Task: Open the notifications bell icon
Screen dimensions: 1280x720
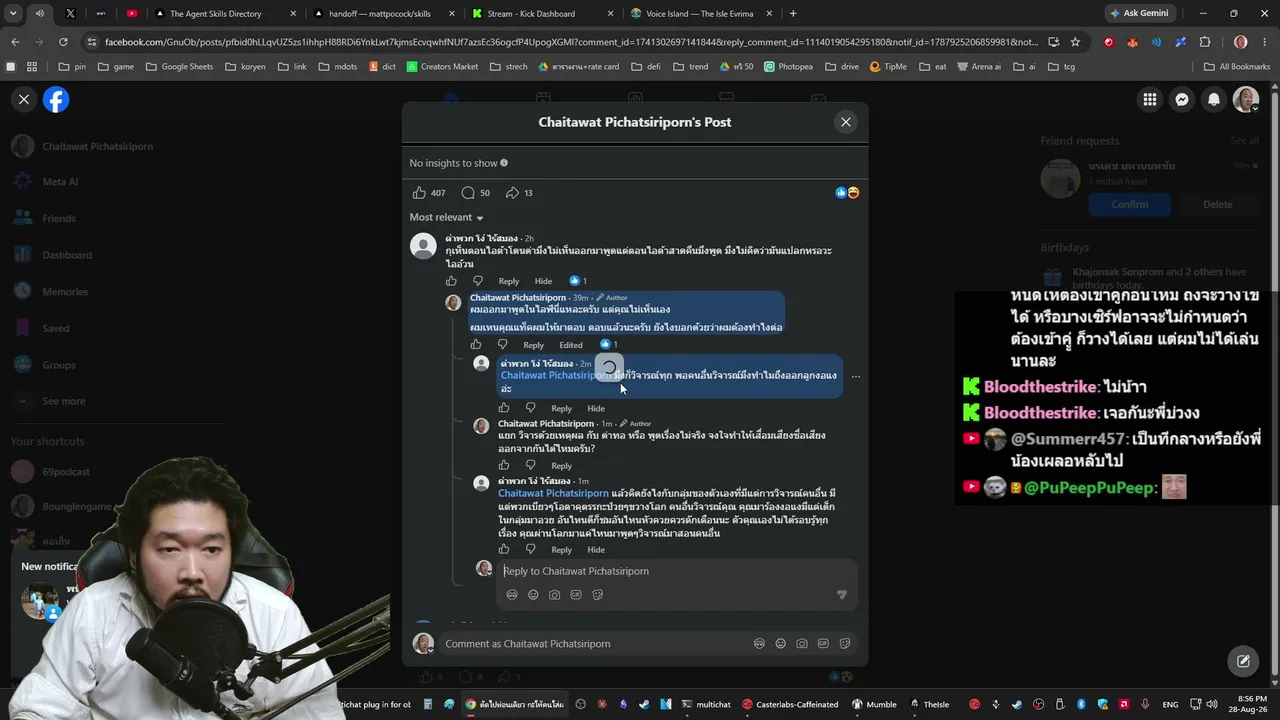Action: click(x=1214, y=99)
